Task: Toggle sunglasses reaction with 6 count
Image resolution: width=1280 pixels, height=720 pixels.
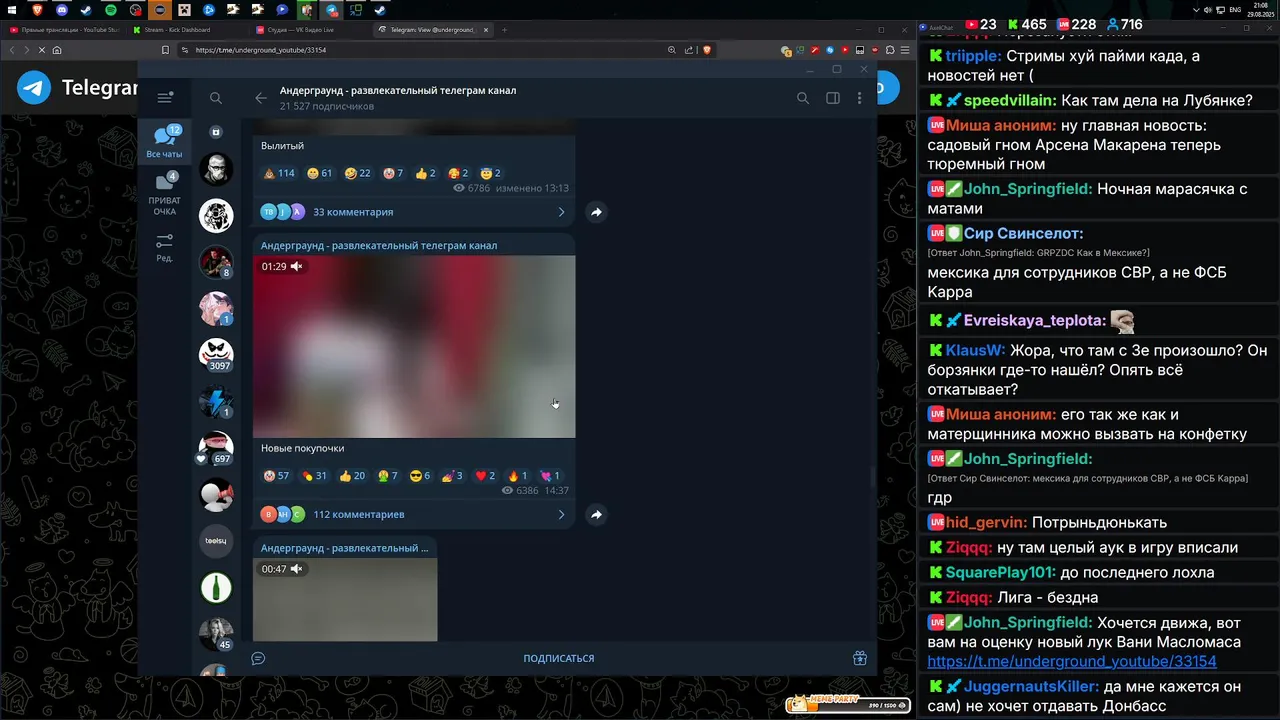Action: [x=420, y=476]
